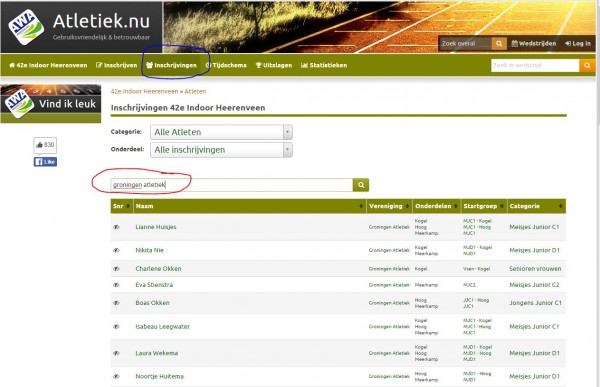Viewport: 600px width, 387px height.
Task: Click the Log in icon link
Action: click(578, 43)
